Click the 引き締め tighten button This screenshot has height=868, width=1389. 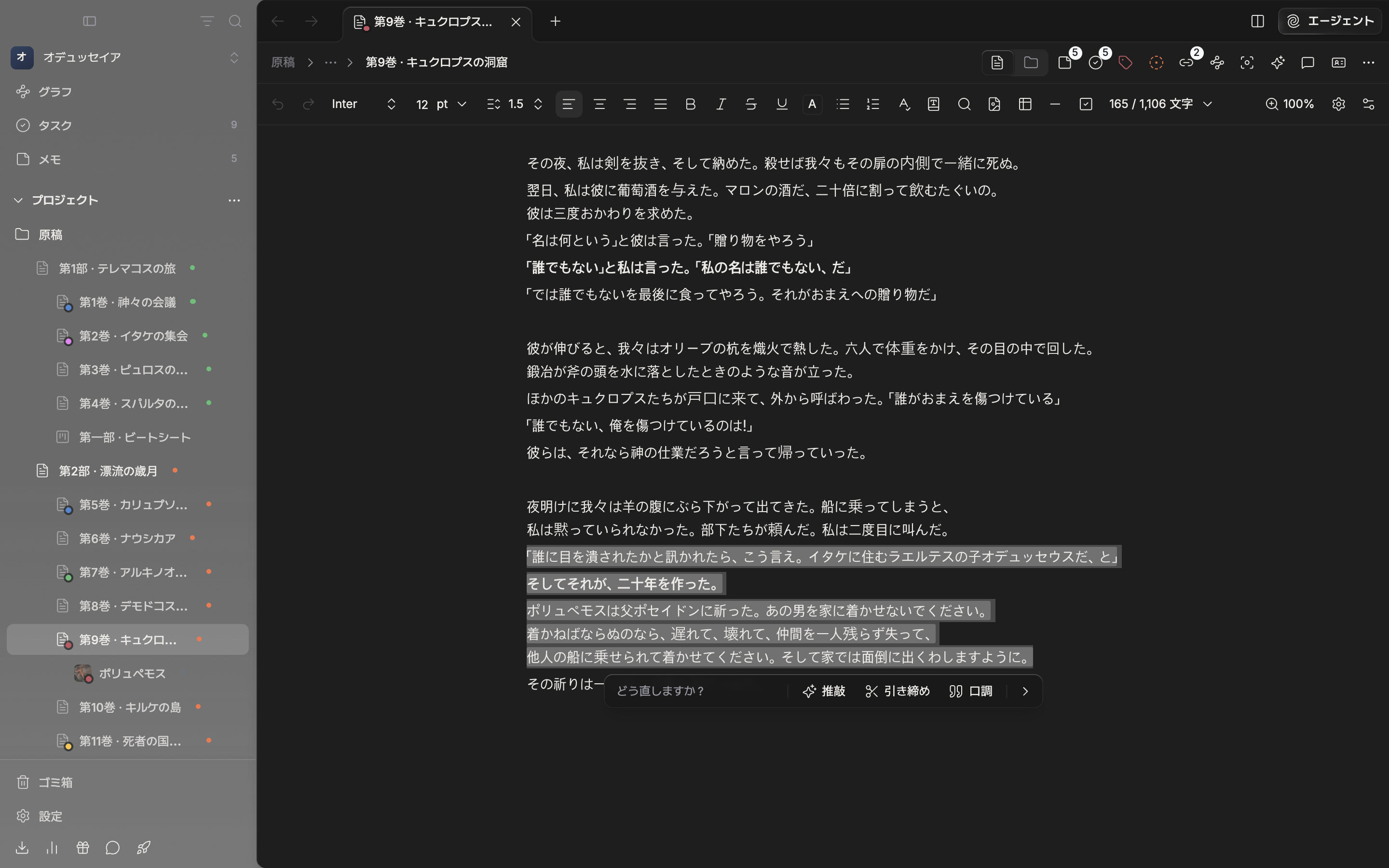(898, 691)
